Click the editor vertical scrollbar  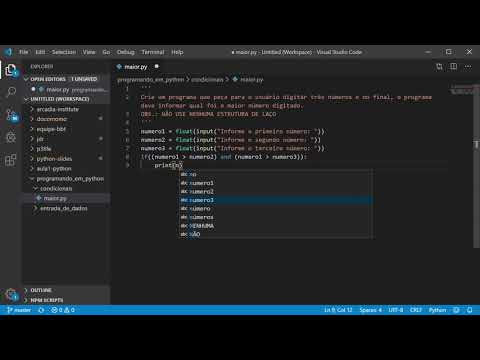click(x=476, y=167)
